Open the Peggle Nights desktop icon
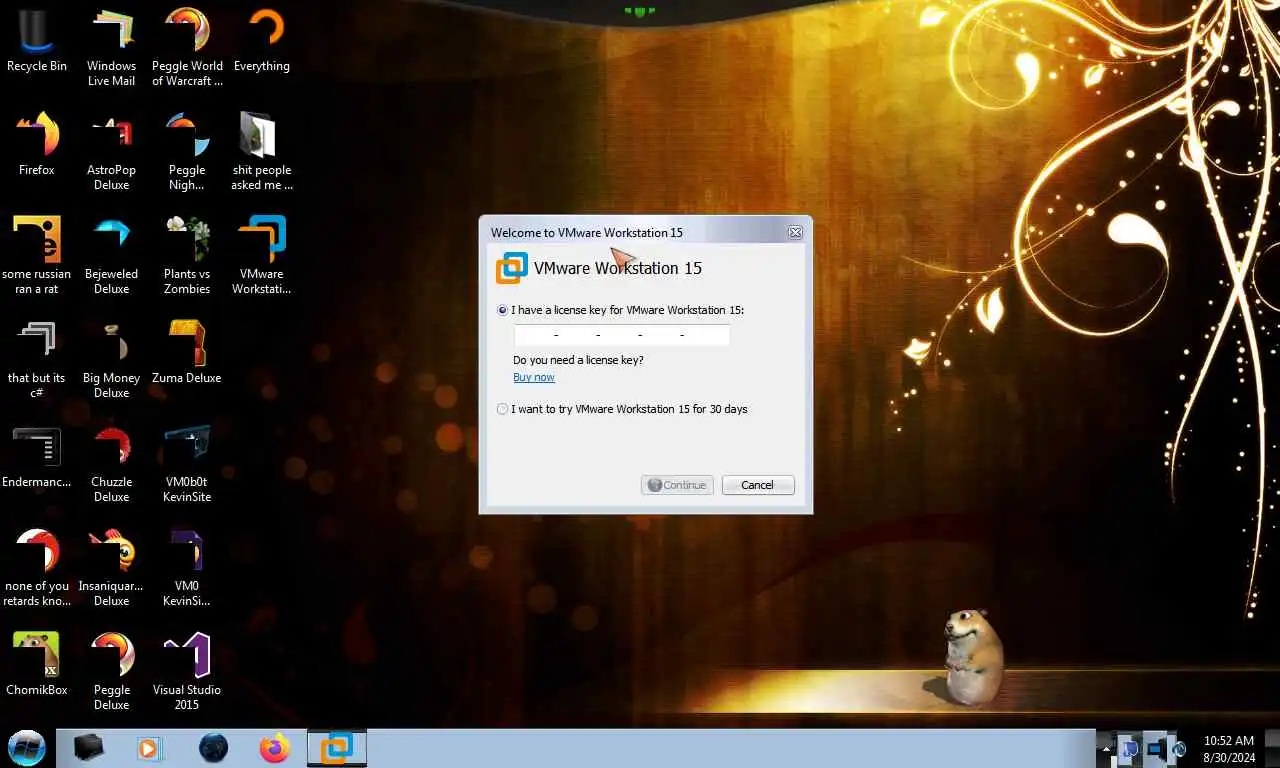Viewport: 1280px width, 768px height. [187, 152]
